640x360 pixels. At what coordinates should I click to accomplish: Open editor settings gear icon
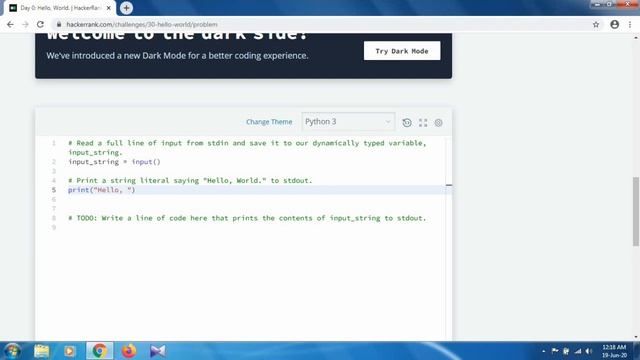point(438,122)
